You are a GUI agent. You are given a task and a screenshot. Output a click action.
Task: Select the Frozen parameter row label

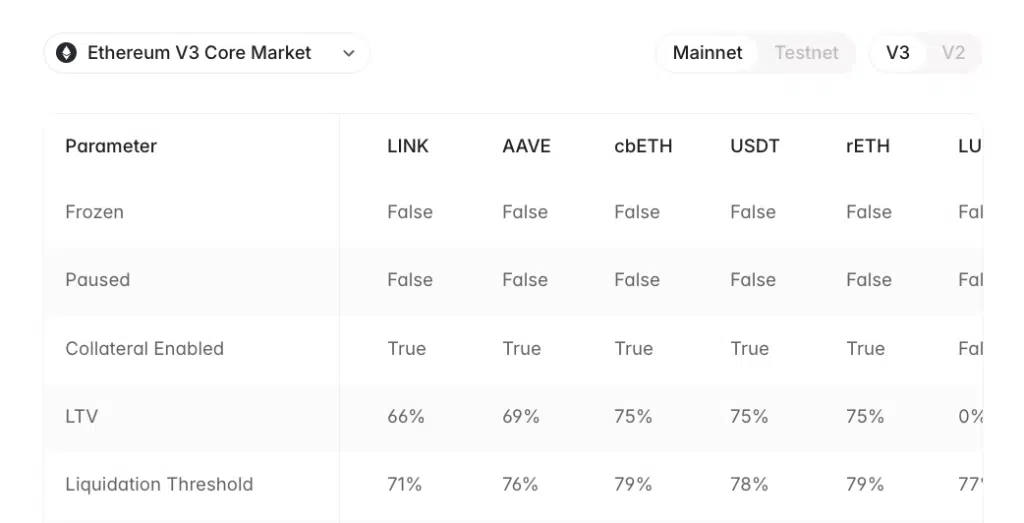click(95, 212)
